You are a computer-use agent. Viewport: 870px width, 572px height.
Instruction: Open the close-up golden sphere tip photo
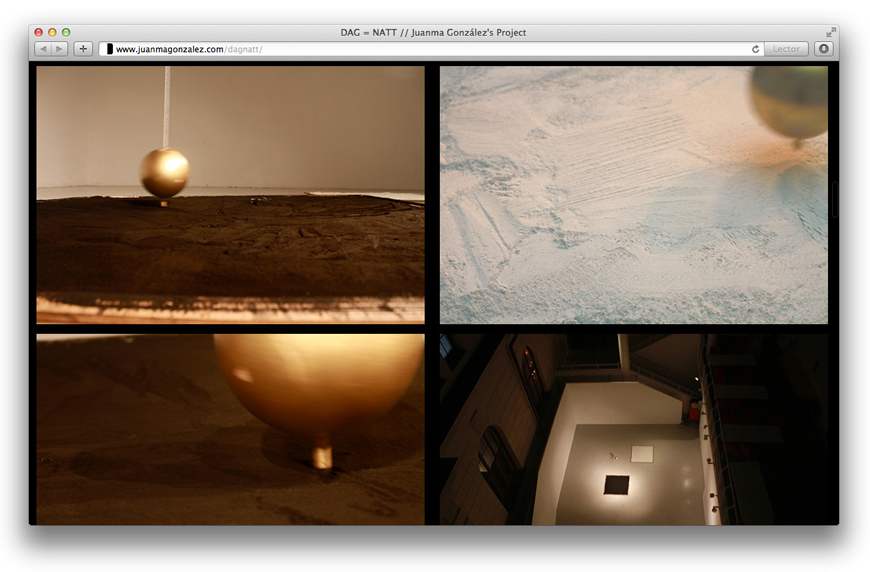(x=230, y=429)
